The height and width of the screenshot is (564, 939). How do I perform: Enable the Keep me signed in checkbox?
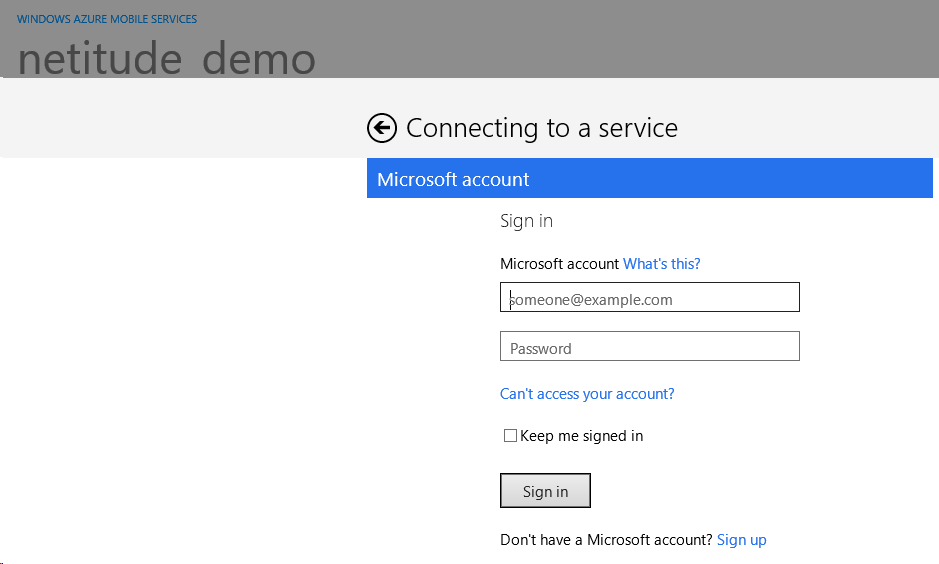(510, 436)
